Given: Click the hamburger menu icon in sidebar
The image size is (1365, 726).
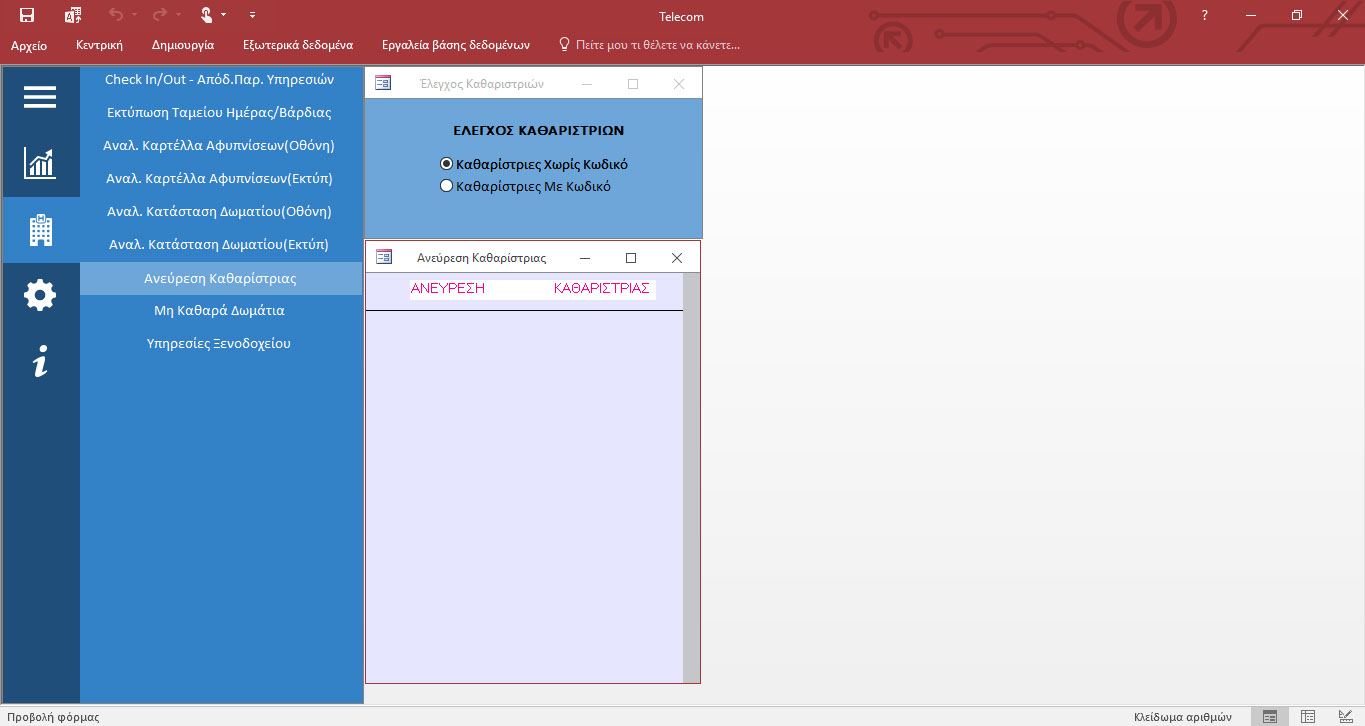Looking at the screenshot, I should (x=40, y=97).
